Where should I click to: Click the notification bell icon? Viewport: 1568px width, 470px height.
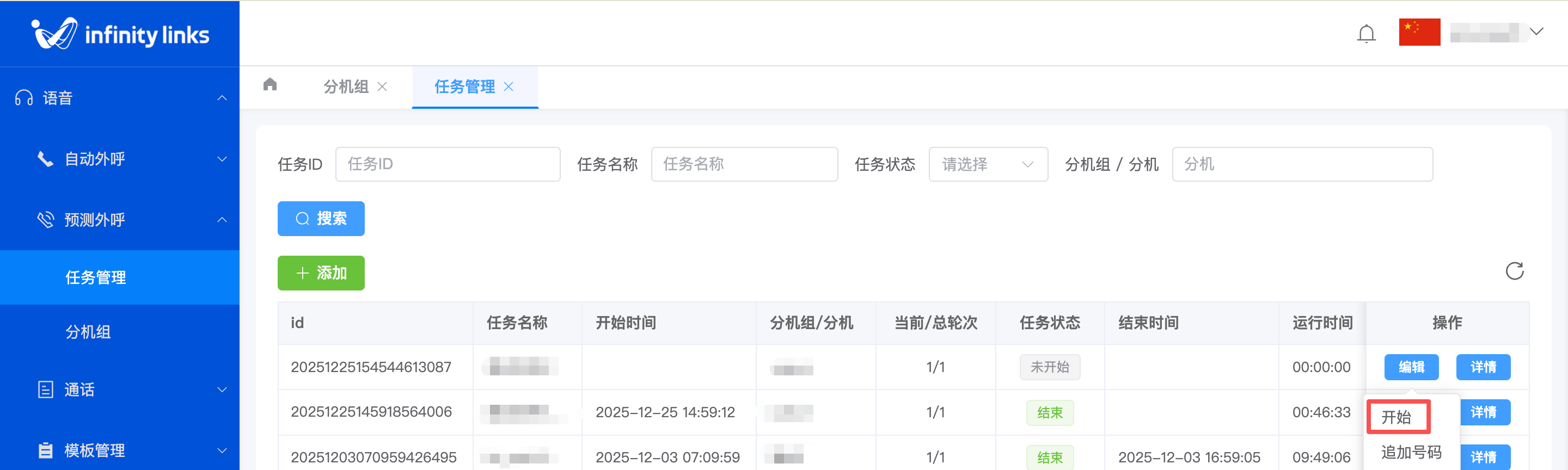coord(1366,33)
